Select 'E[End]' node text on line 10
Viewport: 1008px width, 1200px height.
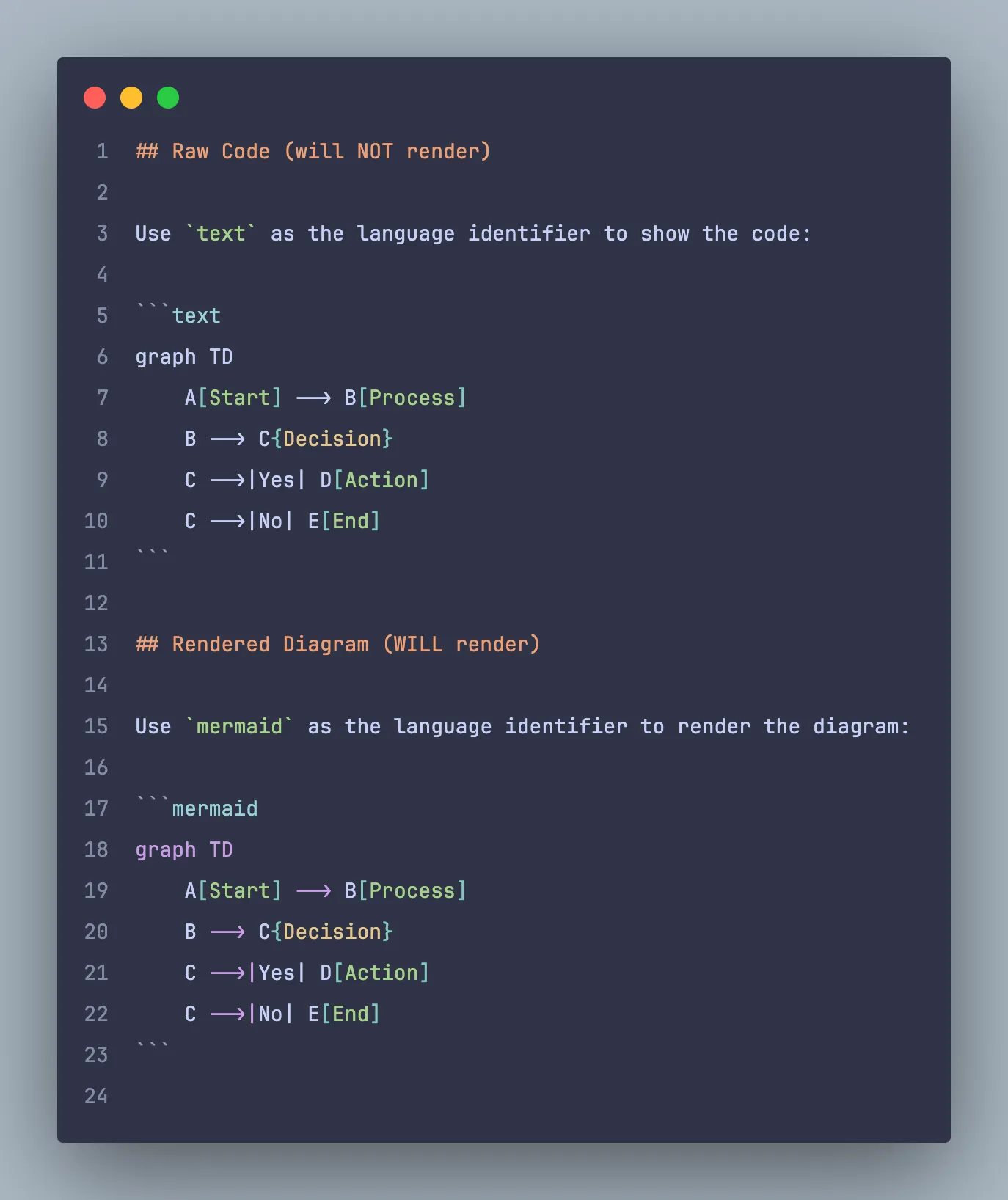point(344,521)
